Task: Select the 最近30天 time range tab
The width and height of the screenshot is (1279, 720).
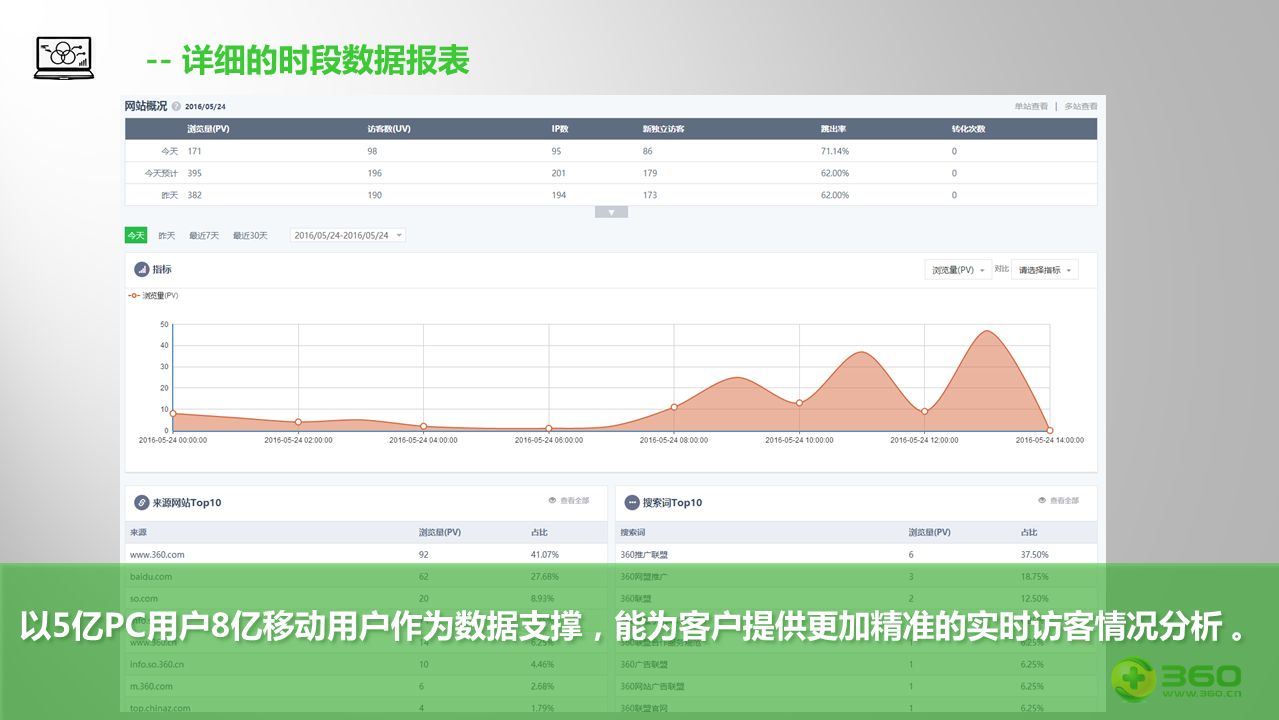Action: [x=250, y=235]
